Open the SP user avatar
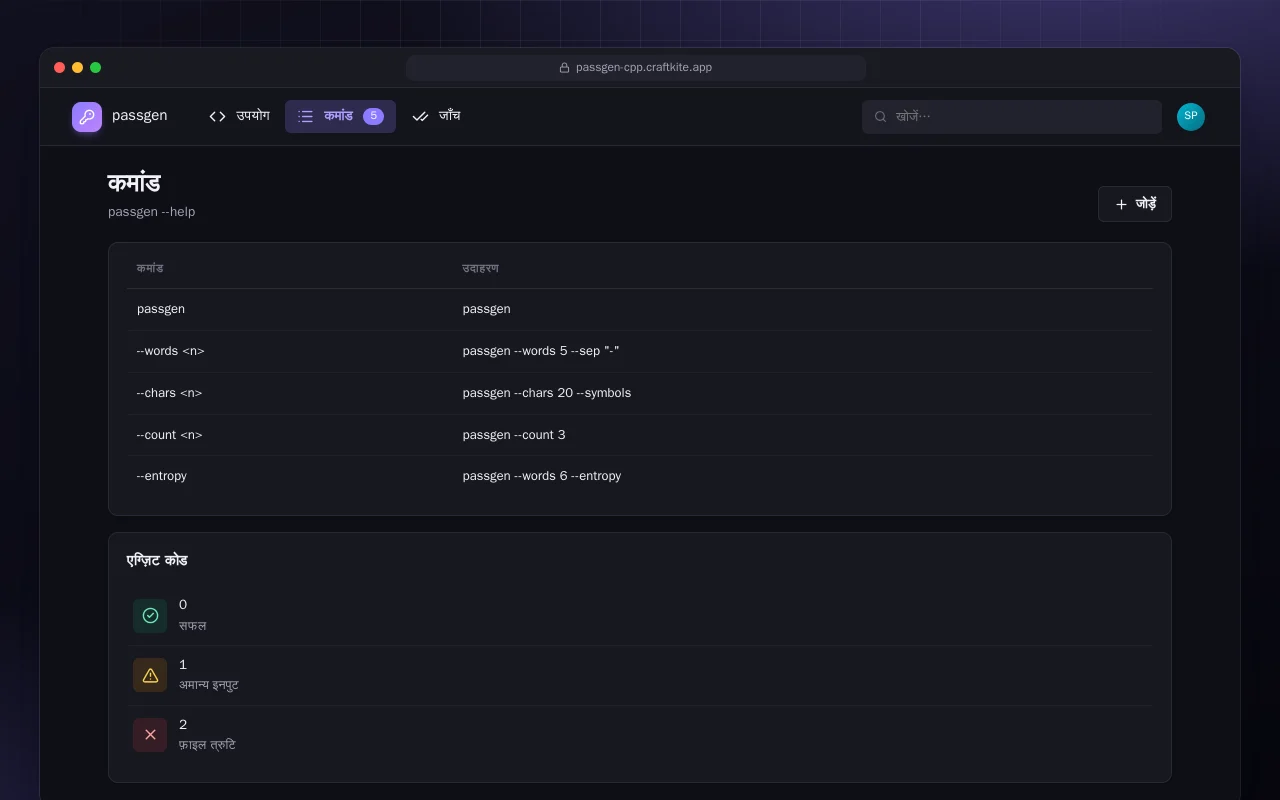The width and height of the screenshot is (1280, 800). coord(1191,116)
